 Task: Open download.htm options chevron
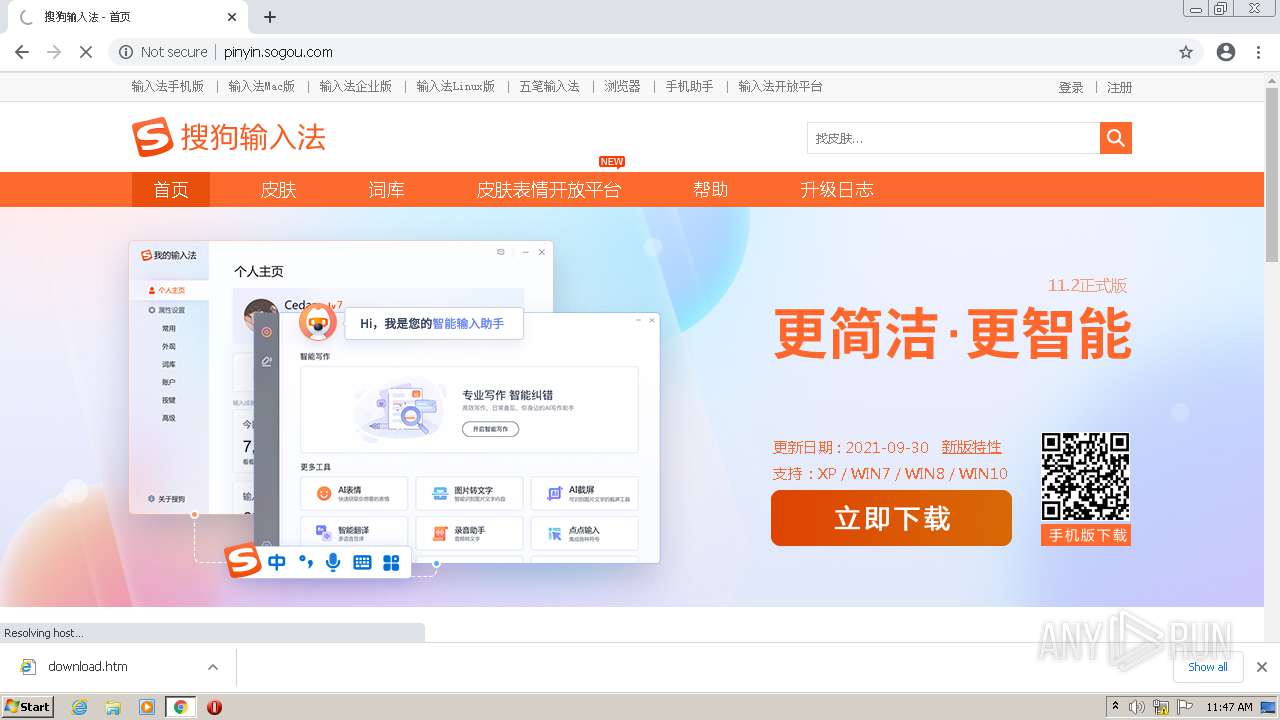(212, 667)
